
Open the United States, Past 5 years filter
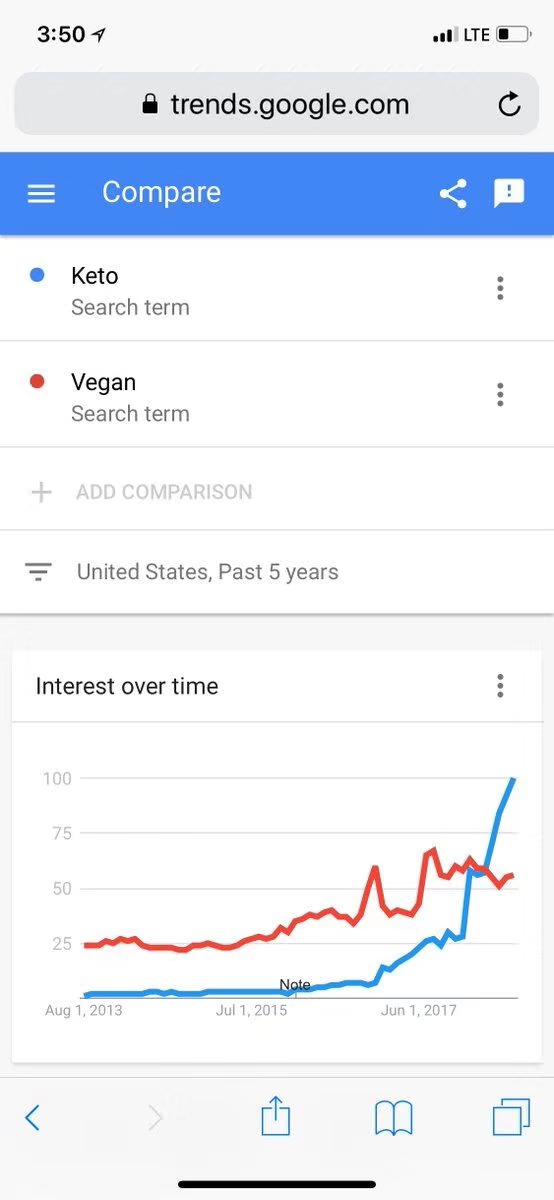277,572
